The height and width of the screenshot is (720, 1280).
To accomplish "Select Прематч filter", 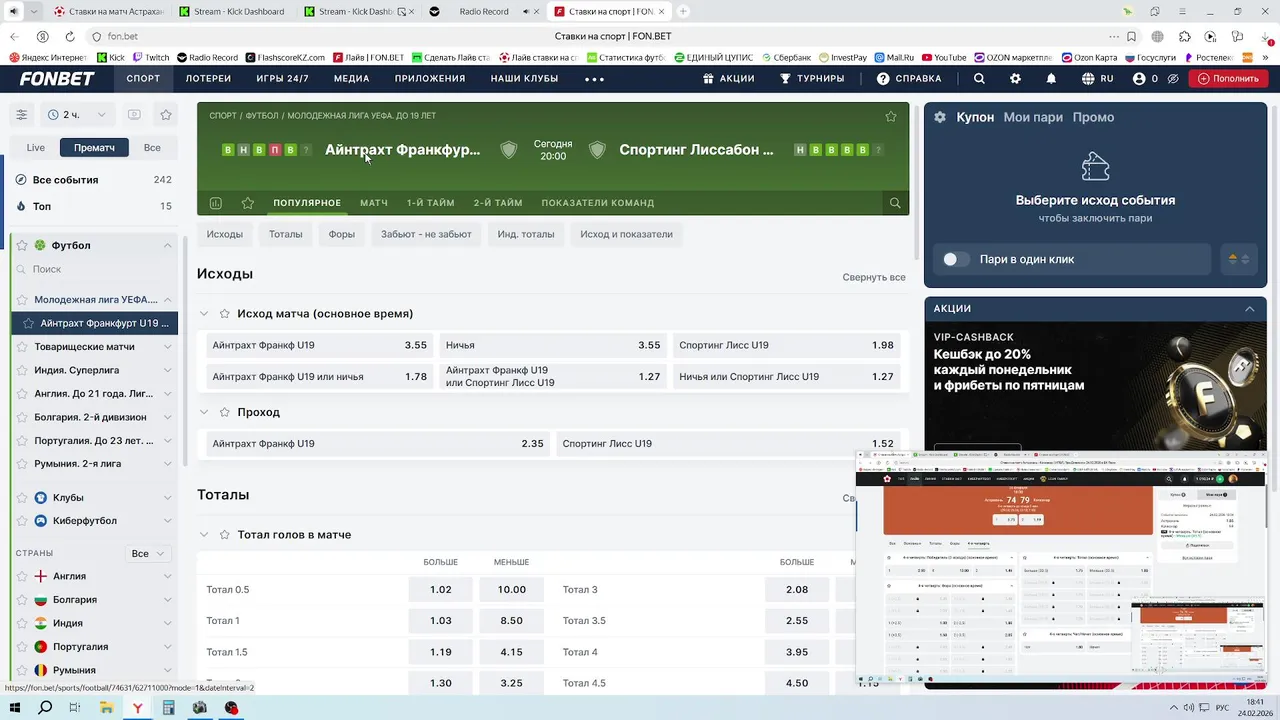I will click(x=94, y=147).
